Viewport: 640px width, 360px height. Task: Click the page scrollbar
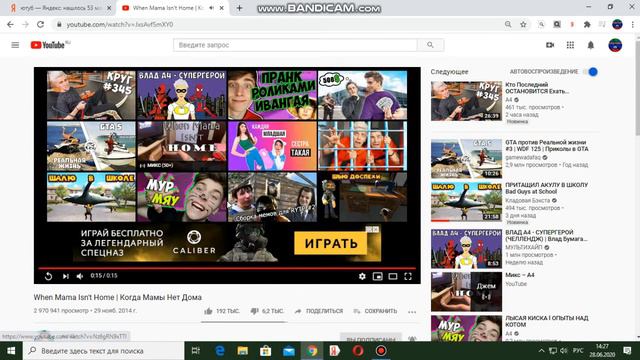pyautogui.click(x=638, y=88)
